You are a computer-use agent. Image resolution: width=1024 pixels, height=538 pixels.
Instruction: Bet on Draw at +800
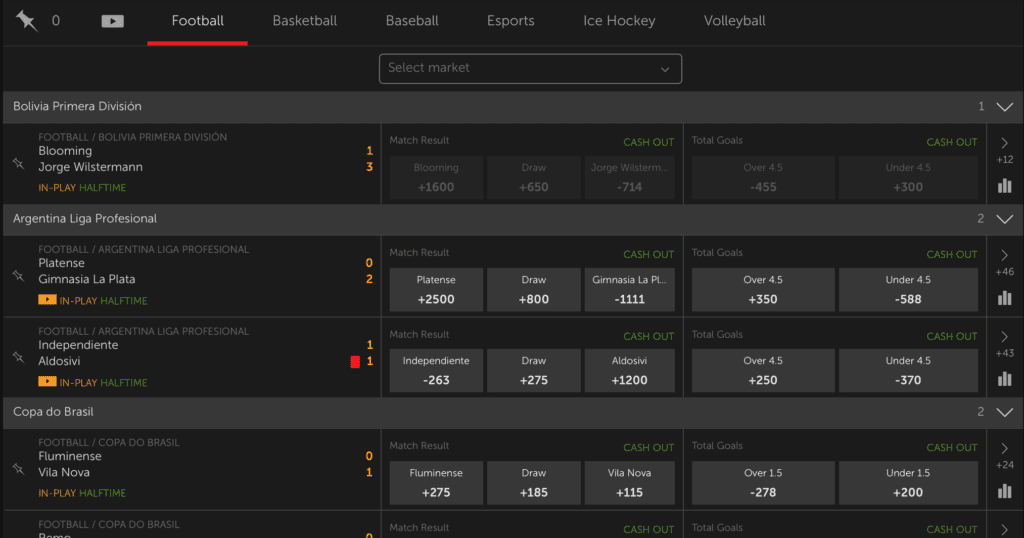(x=534, y=290)
